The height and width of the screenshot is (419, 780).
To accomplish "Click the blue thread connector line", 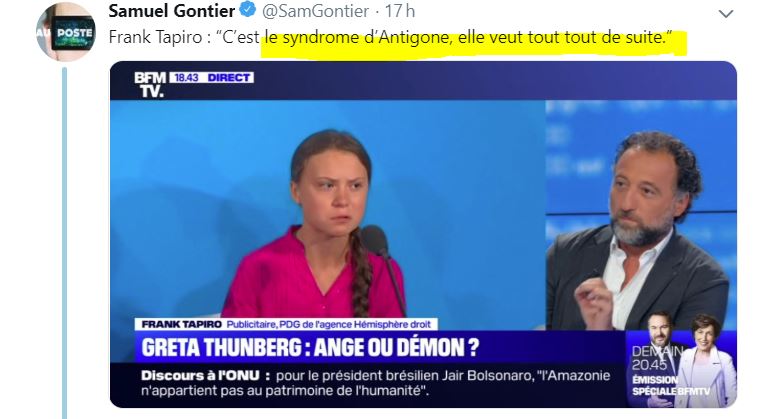I will coord(64,242).
